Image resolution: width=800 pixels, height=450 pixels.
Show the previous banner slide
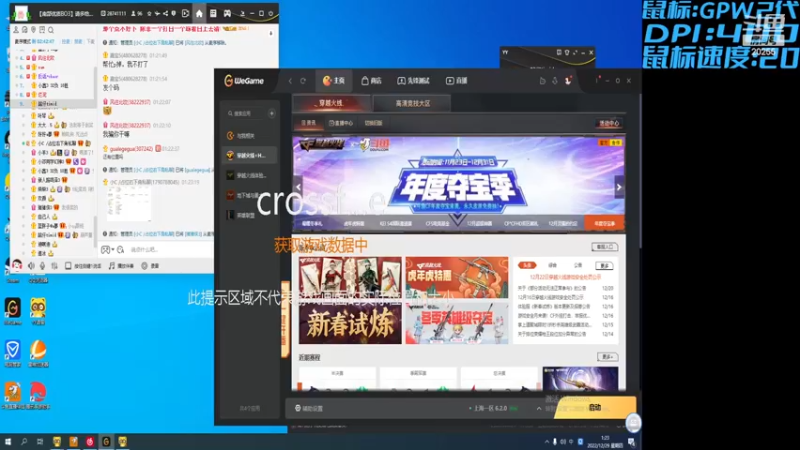(298, 187)
